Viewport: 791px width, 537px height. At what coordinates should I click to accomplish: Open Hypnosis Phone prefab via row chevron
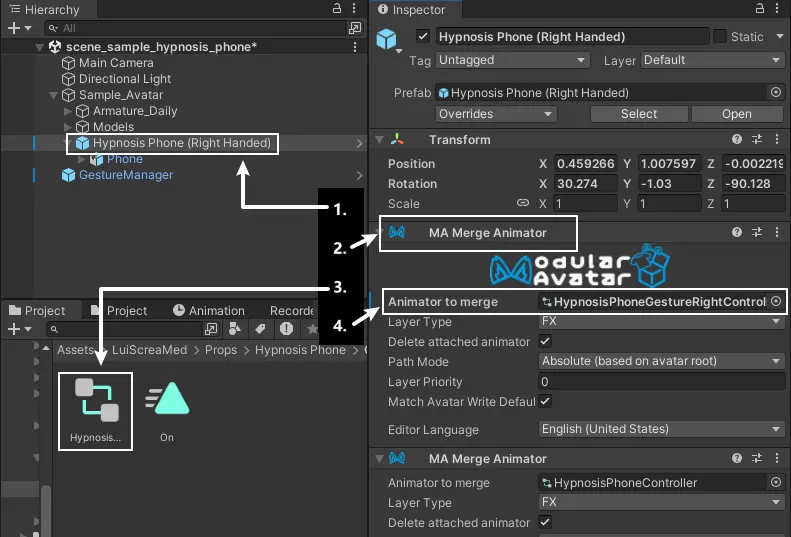coord(359,143)
